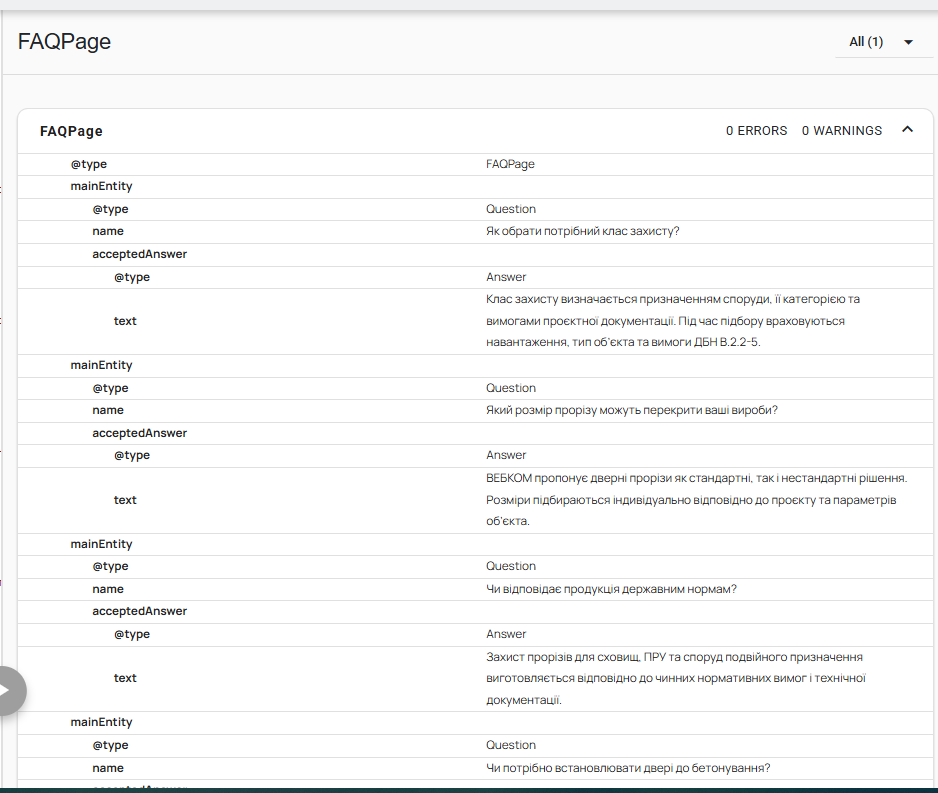The width and height of the screenshot is (938, 793).
Task: Click the first mainEntity row label
Action: [x=102, y=186]
